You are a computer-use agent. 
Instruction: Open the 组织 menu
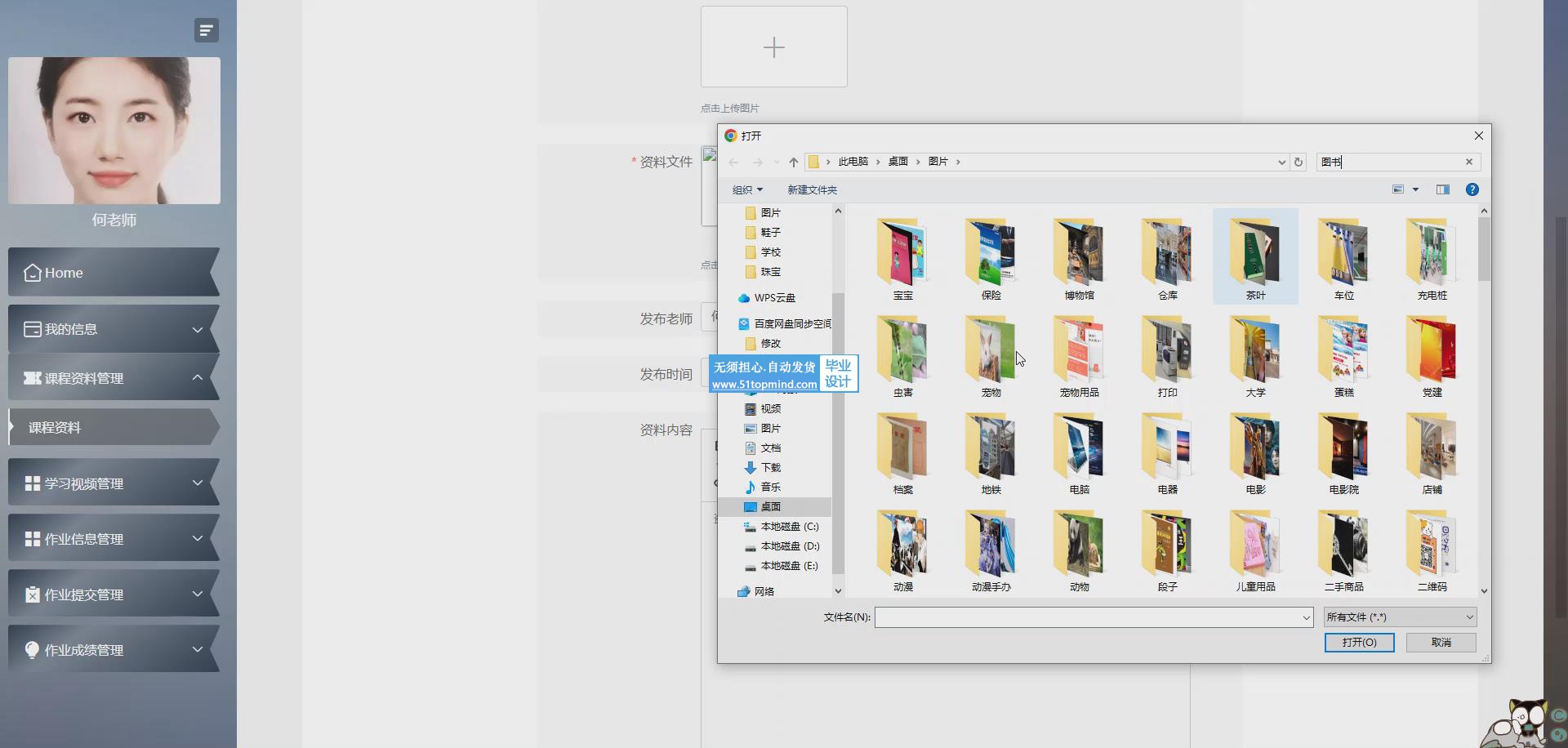(x=747, y=189)
